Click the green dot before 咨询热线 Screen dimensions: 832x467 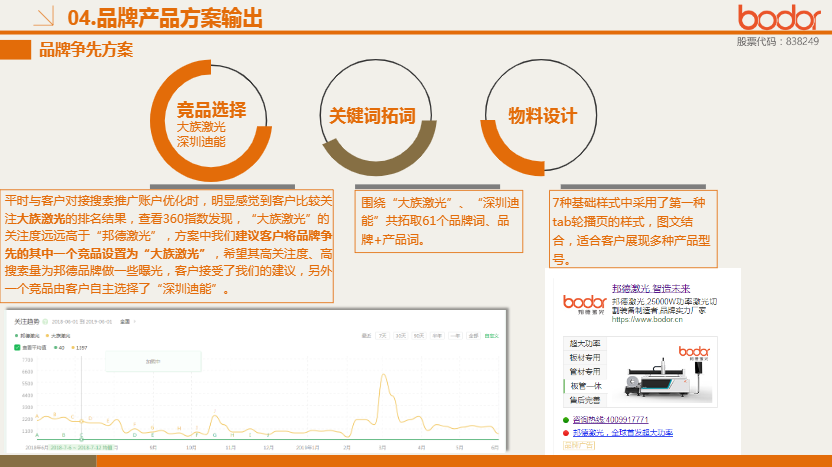566,420
